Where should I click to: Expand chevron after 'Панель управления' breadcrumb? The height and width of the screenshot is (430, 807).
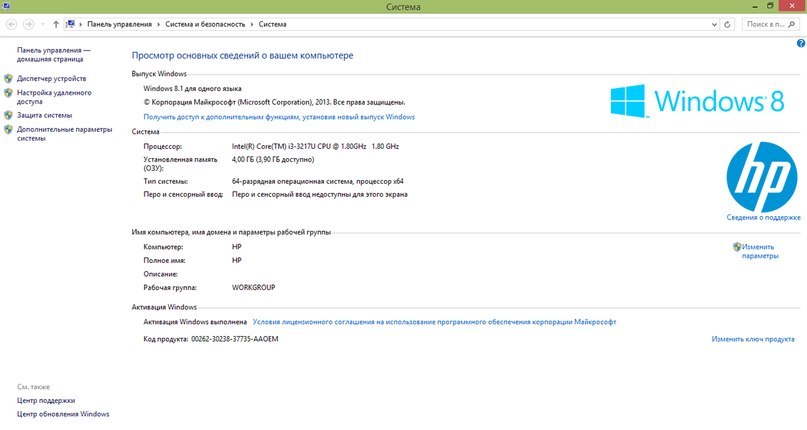coord(159,24)
